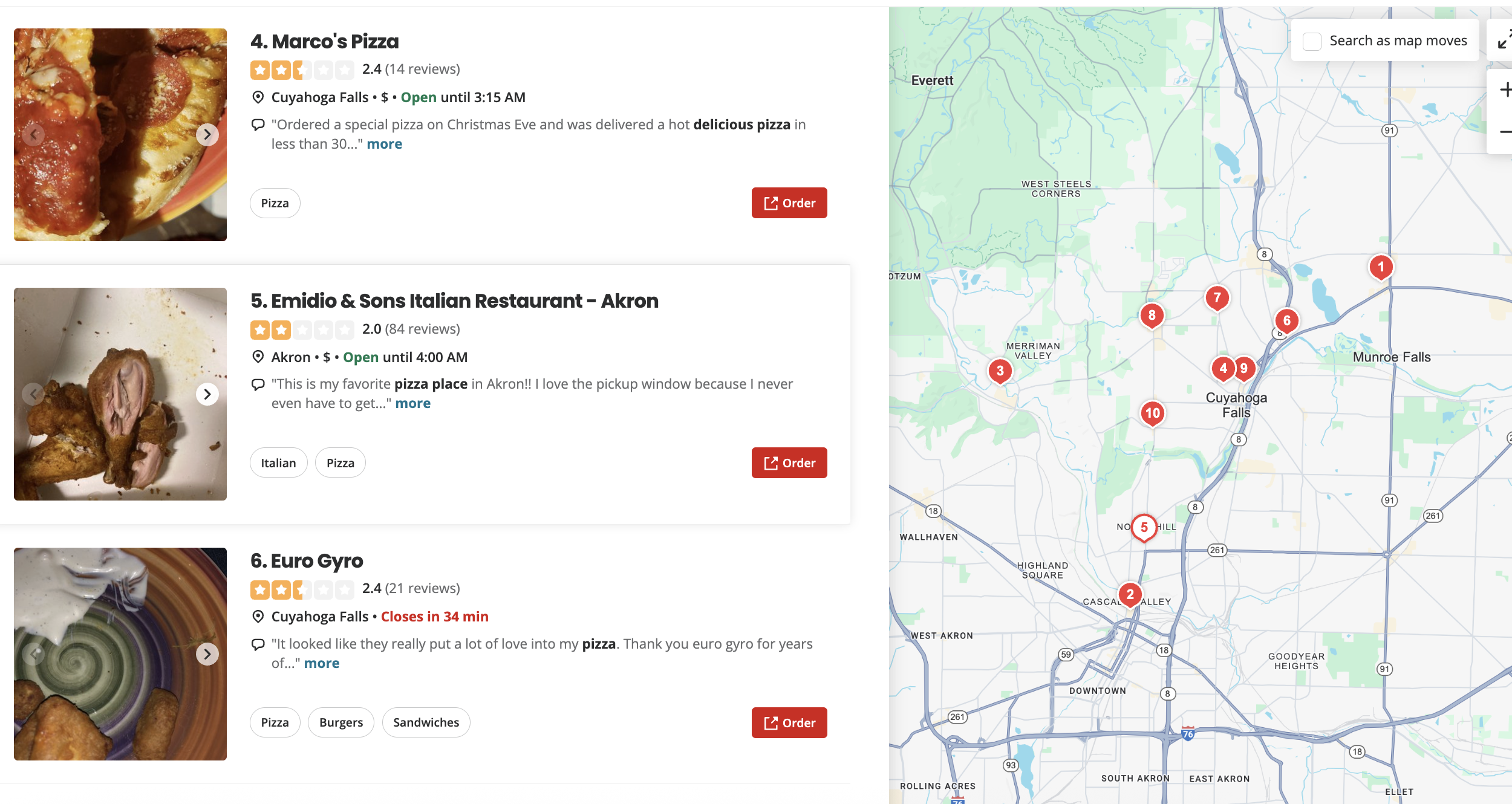Expand the map to full screen

click(1504, 40)
